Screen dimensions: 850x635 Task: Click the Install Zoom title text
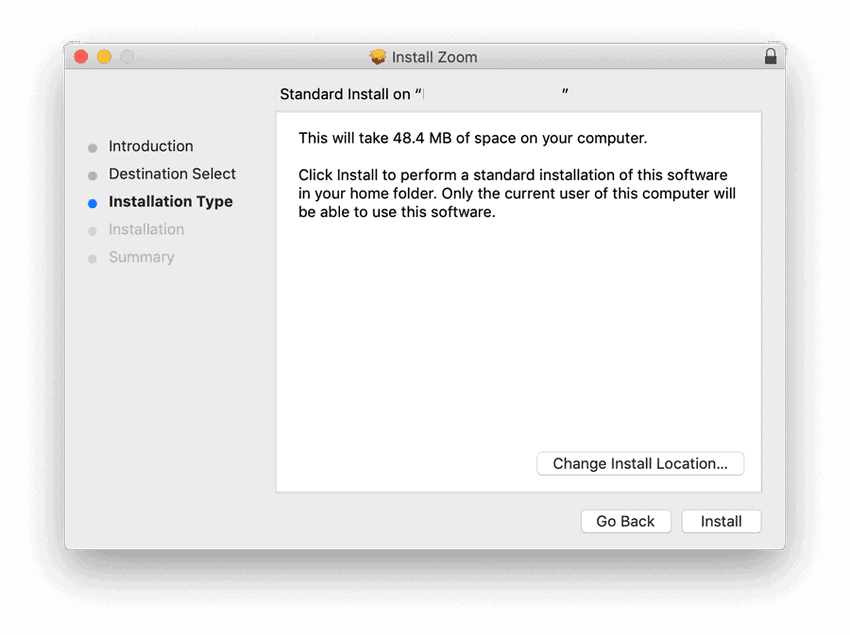433,57
